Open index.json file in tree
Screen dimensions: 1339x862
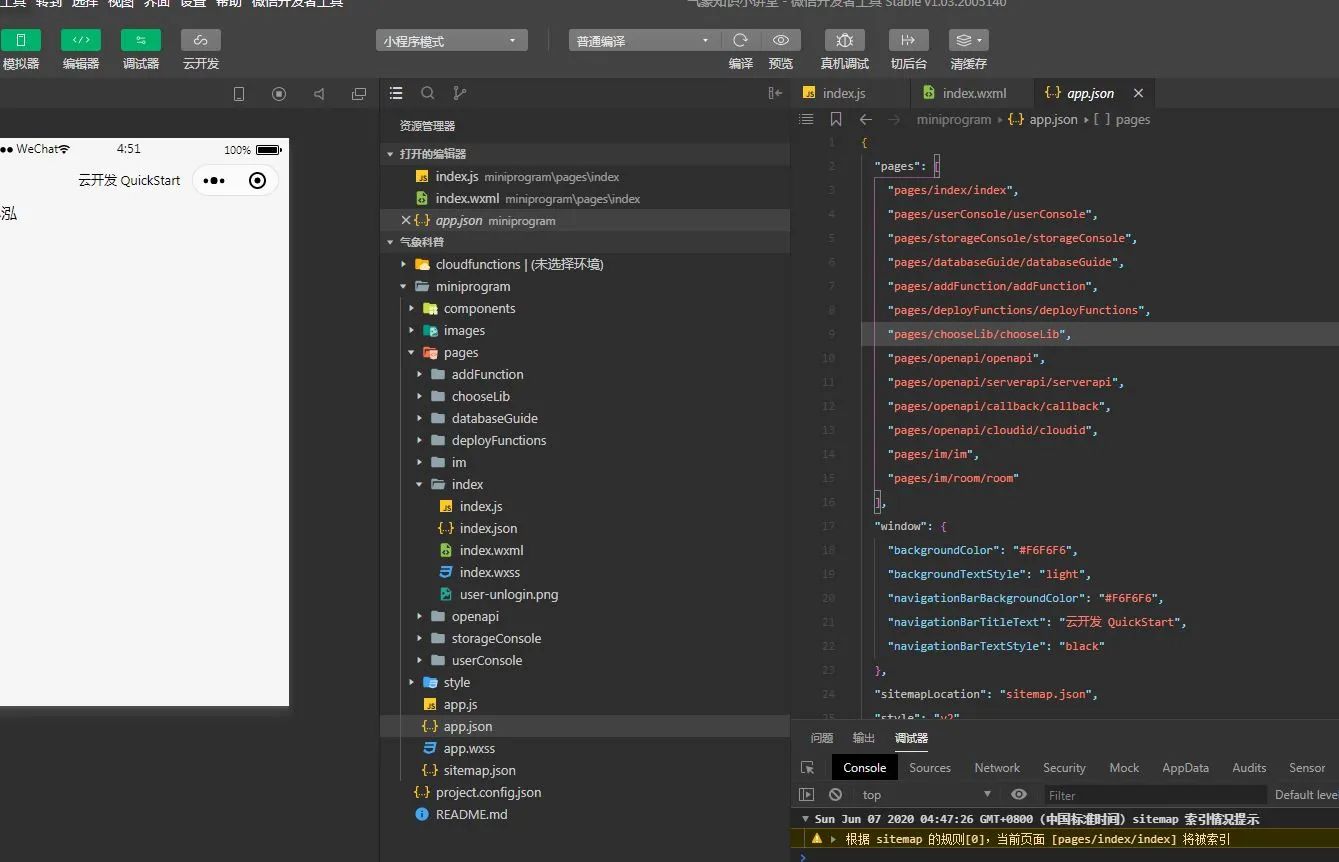pyautogui.click(x=488, y=528)
